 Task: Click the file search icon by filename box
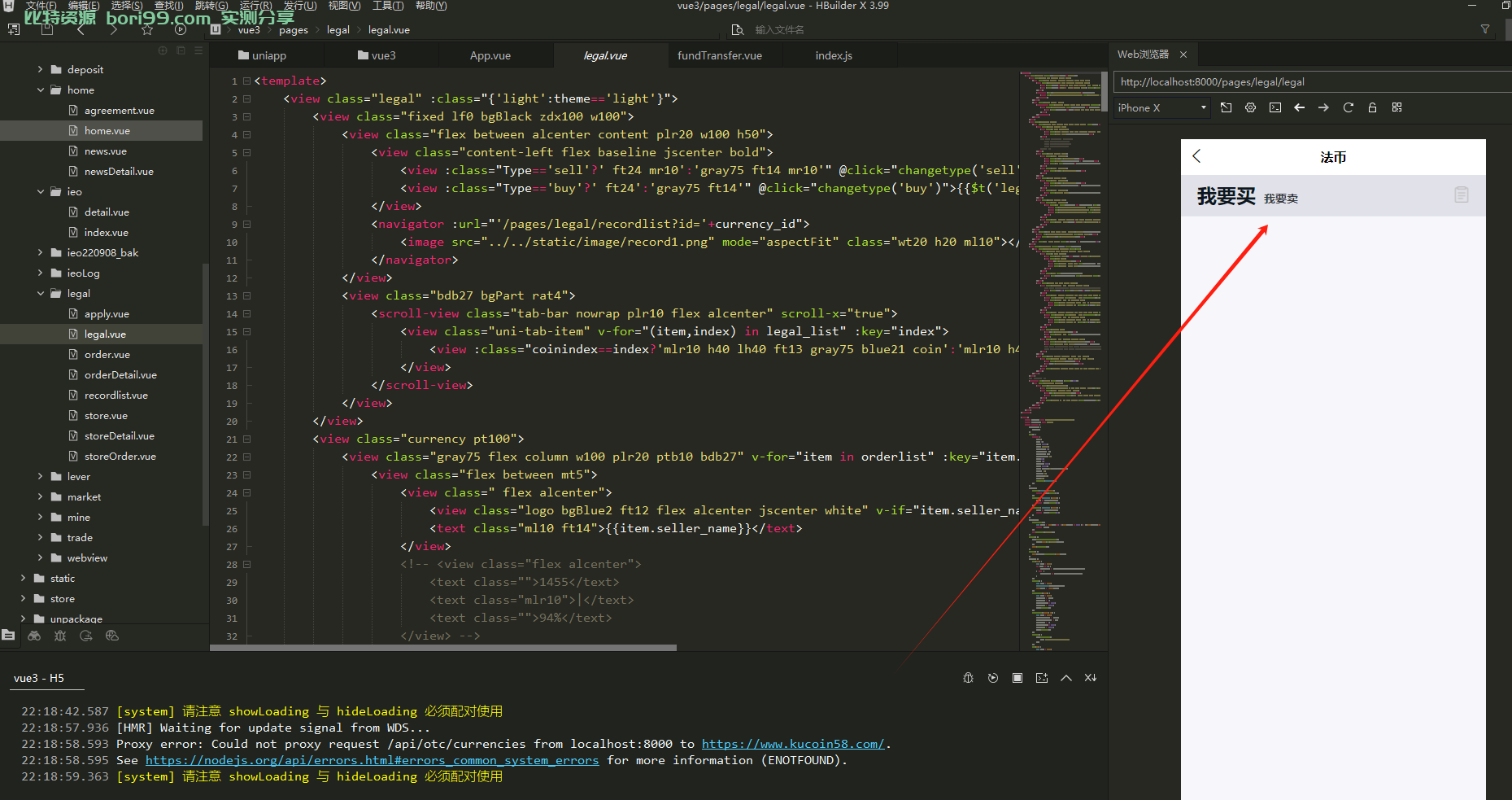[x=738, y=30]
